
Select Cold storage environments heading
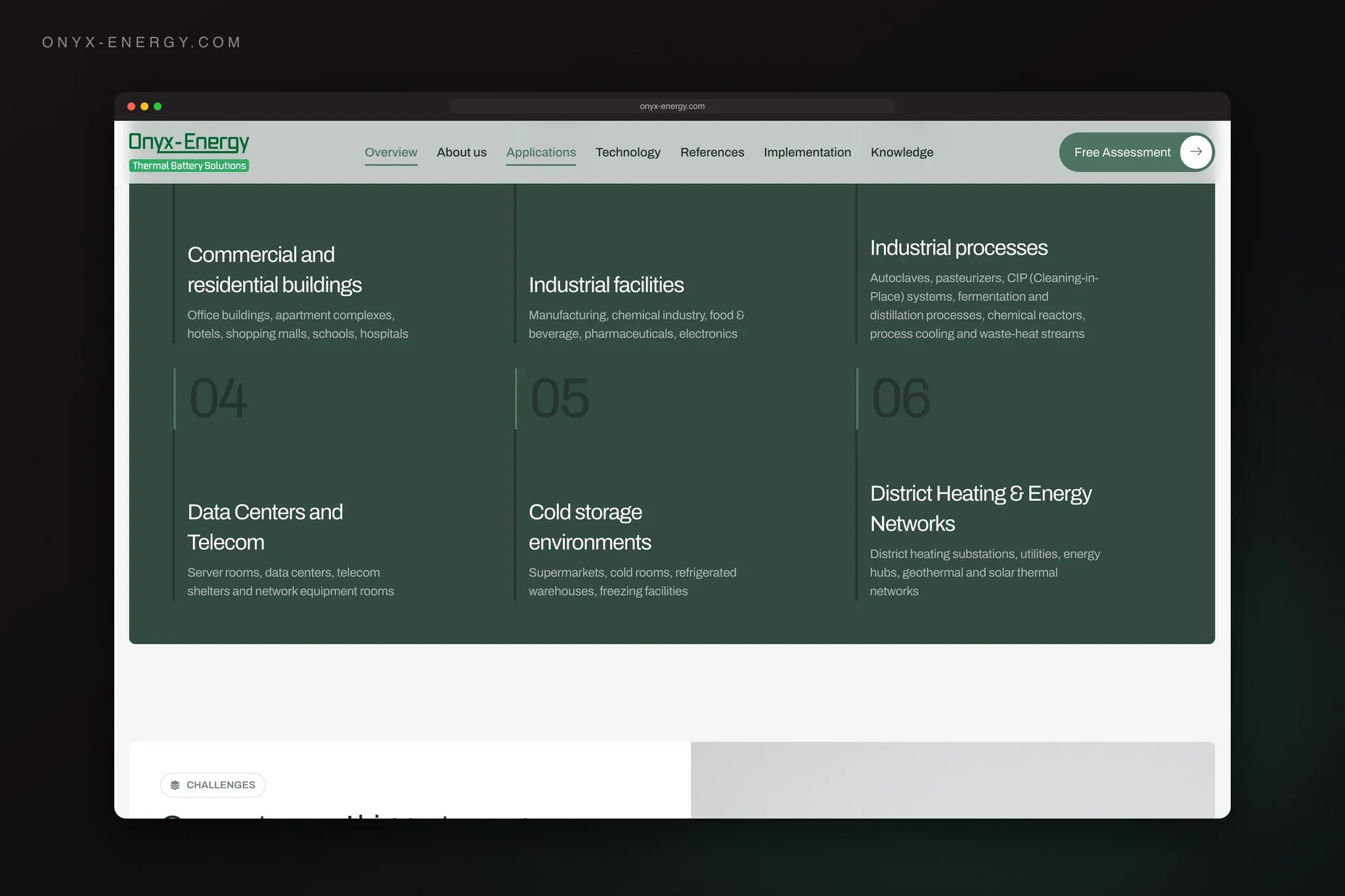tap(590, 527)
